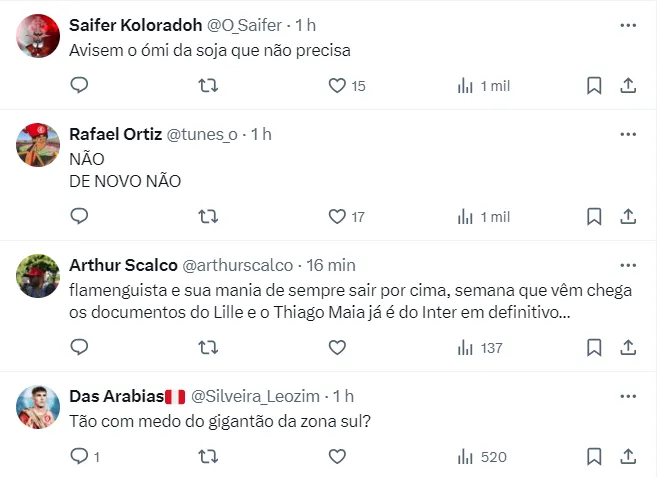The width and height of the screenshot is (657, 477).
Task: Like Arthur Scalco's tweet
Action: tap(337, 348)
